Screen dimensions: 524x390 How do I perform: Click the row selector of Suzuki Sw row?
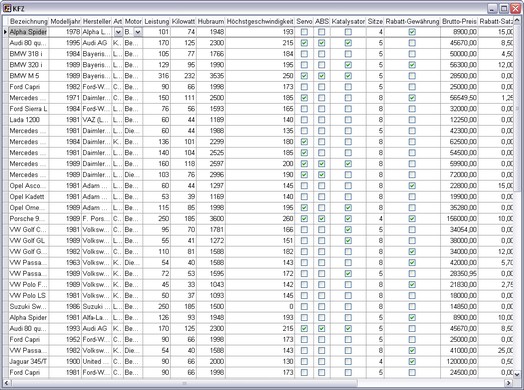[x=5, y=306]
